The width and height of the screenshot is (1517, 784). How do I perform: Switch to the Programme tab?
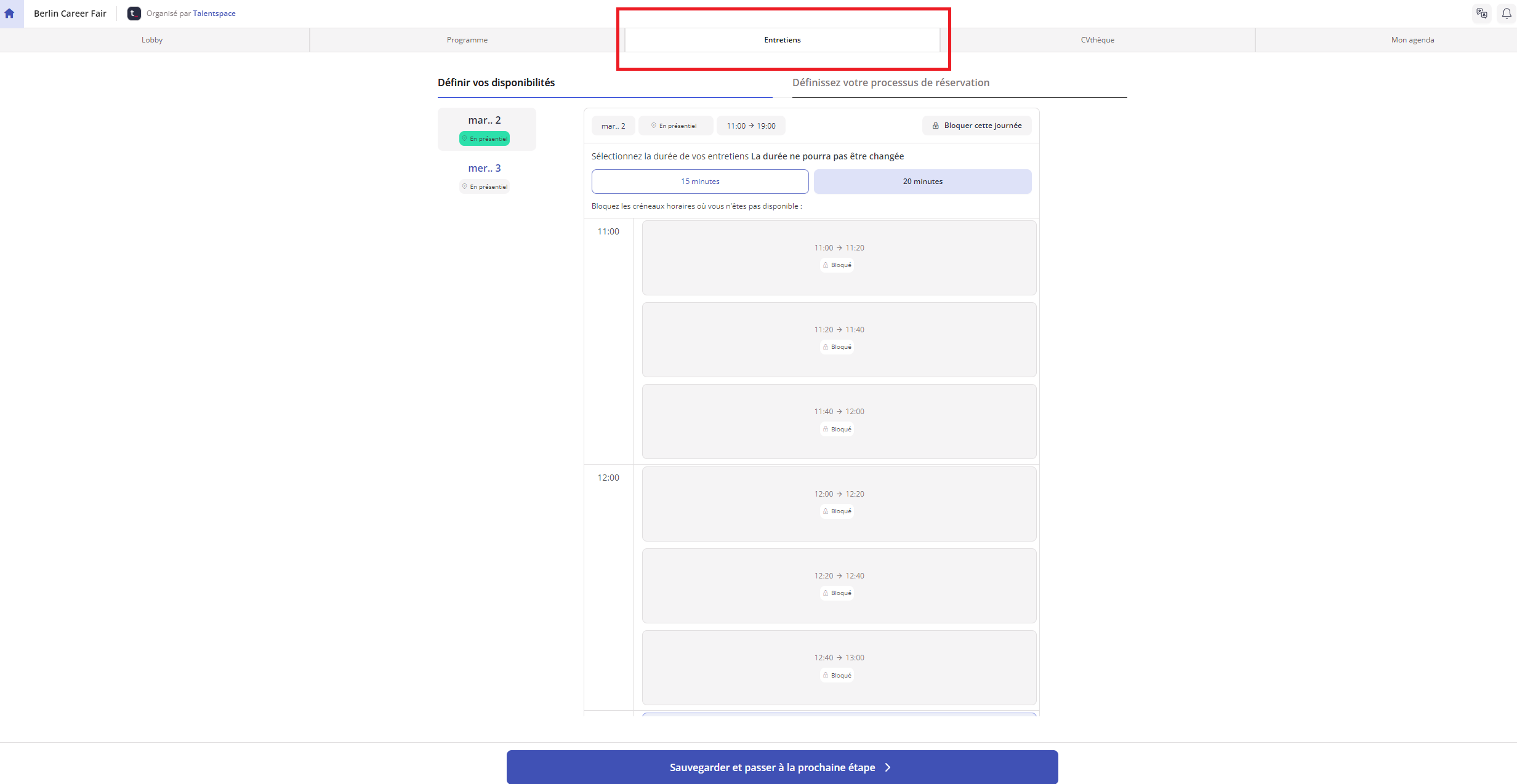click(x=467, y=40)
